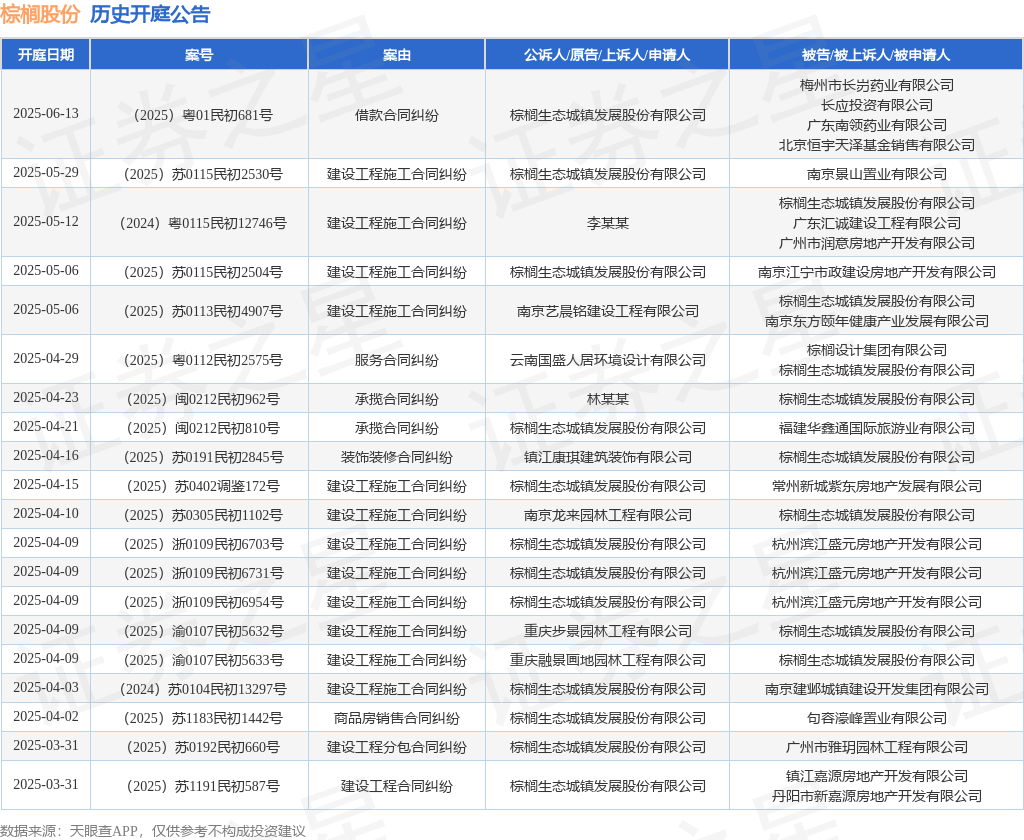Click plaintiff 南京艺晨铭建设工程有限公司
1024x840 pixels.
(607, 311)
